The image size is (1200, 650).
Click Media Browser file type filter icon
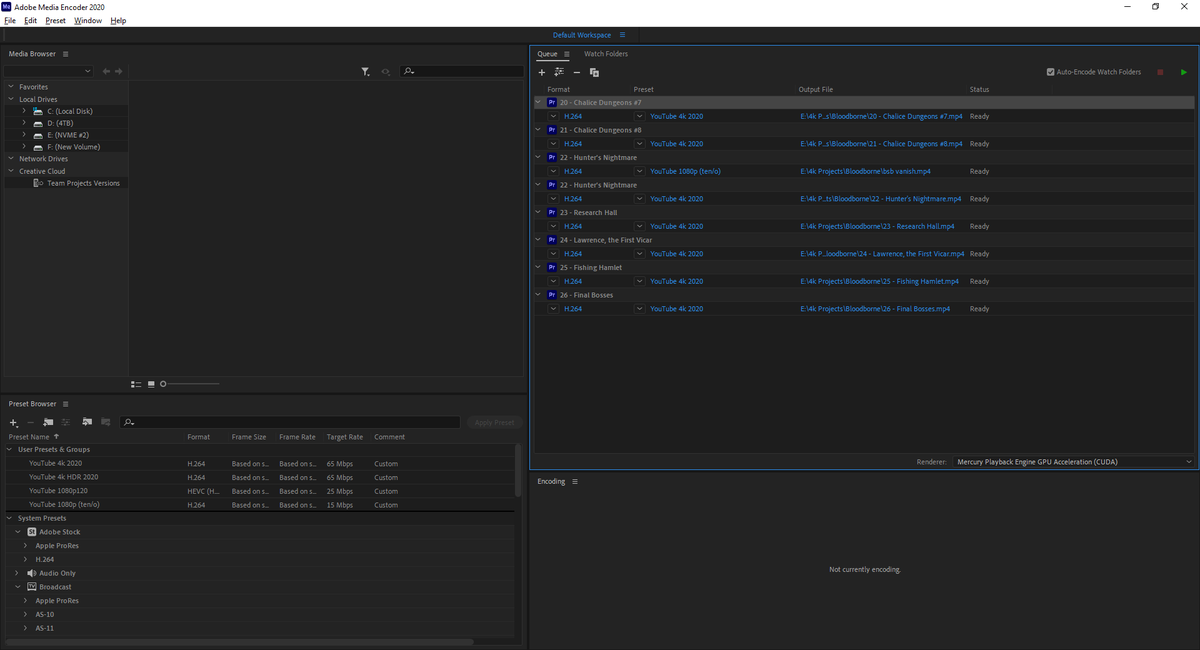[x=365, y=71]
